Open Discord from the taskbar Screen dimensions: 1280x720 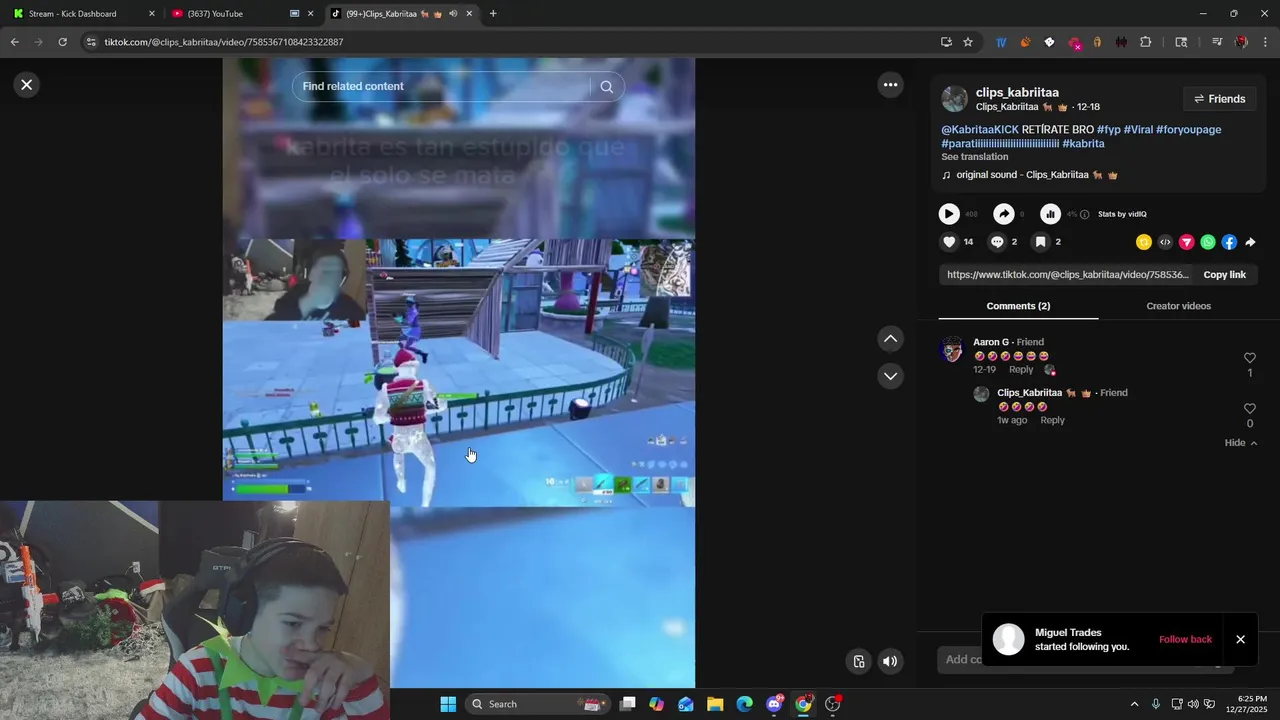point(774,704)
